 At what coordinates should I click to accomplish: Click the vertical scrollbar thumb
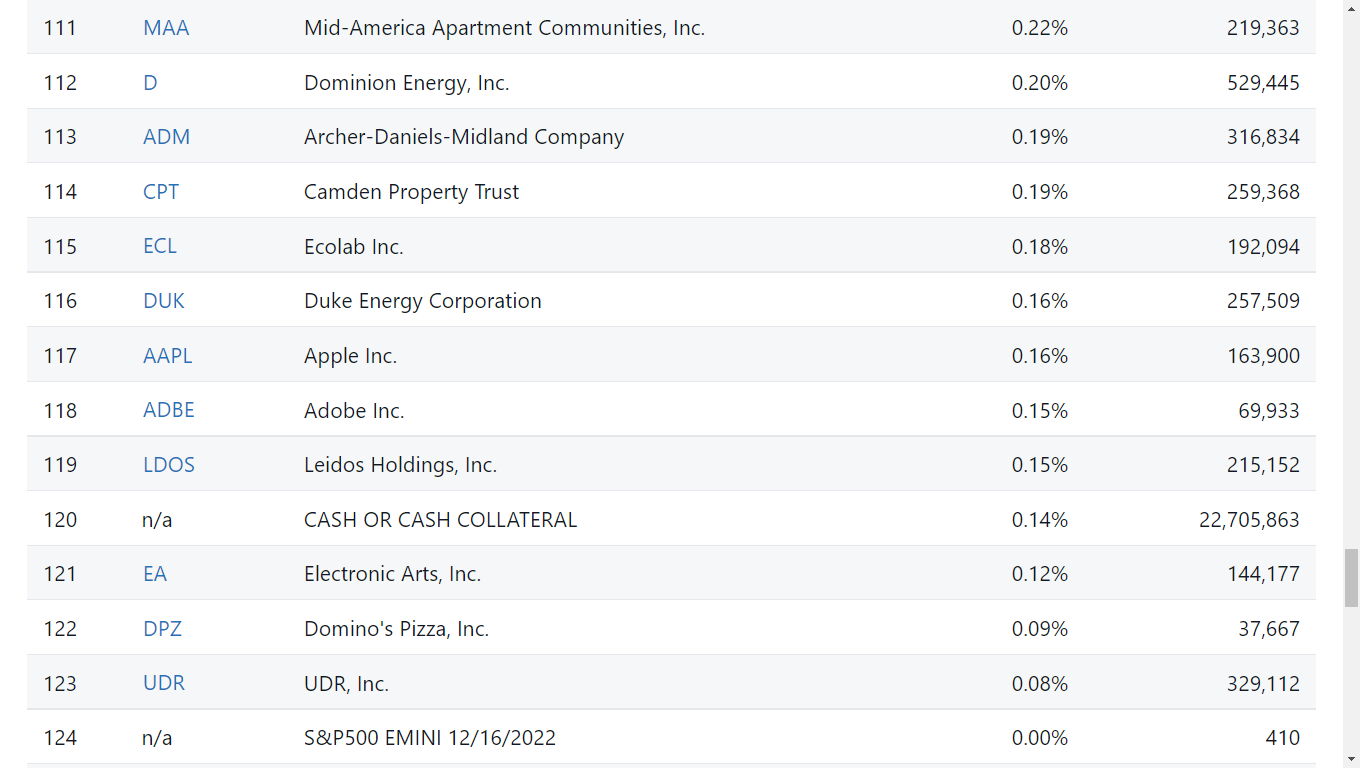point(1351,578)
